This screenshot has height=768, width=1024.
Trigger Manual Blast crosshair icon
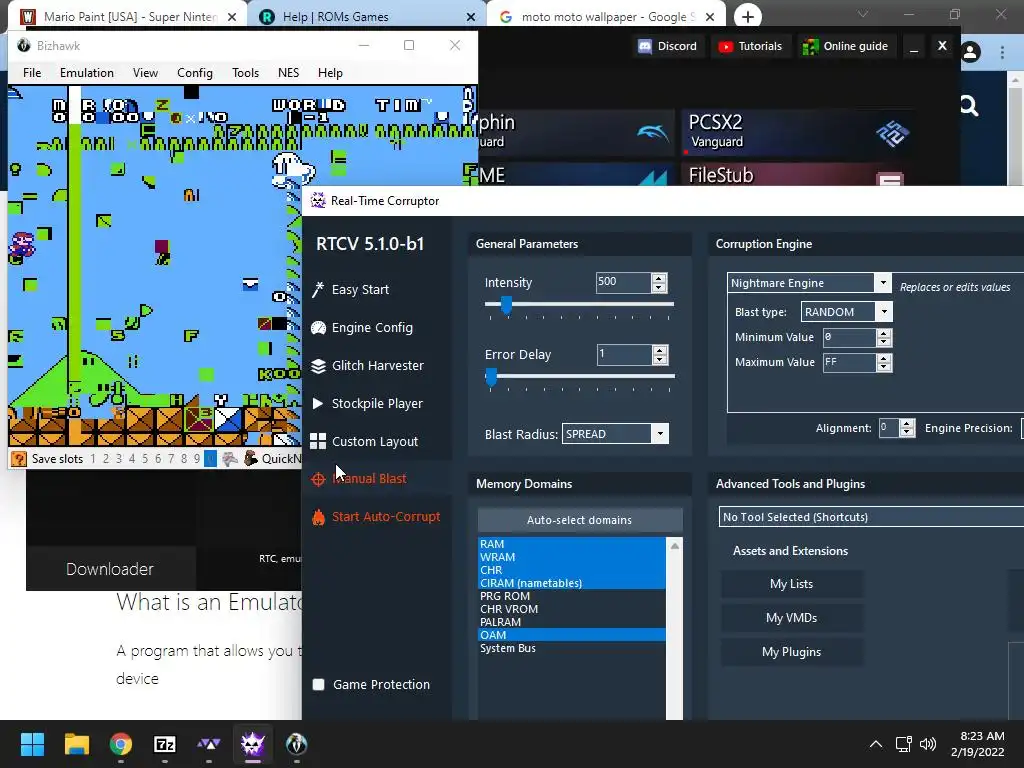click(x=318, y=479)
